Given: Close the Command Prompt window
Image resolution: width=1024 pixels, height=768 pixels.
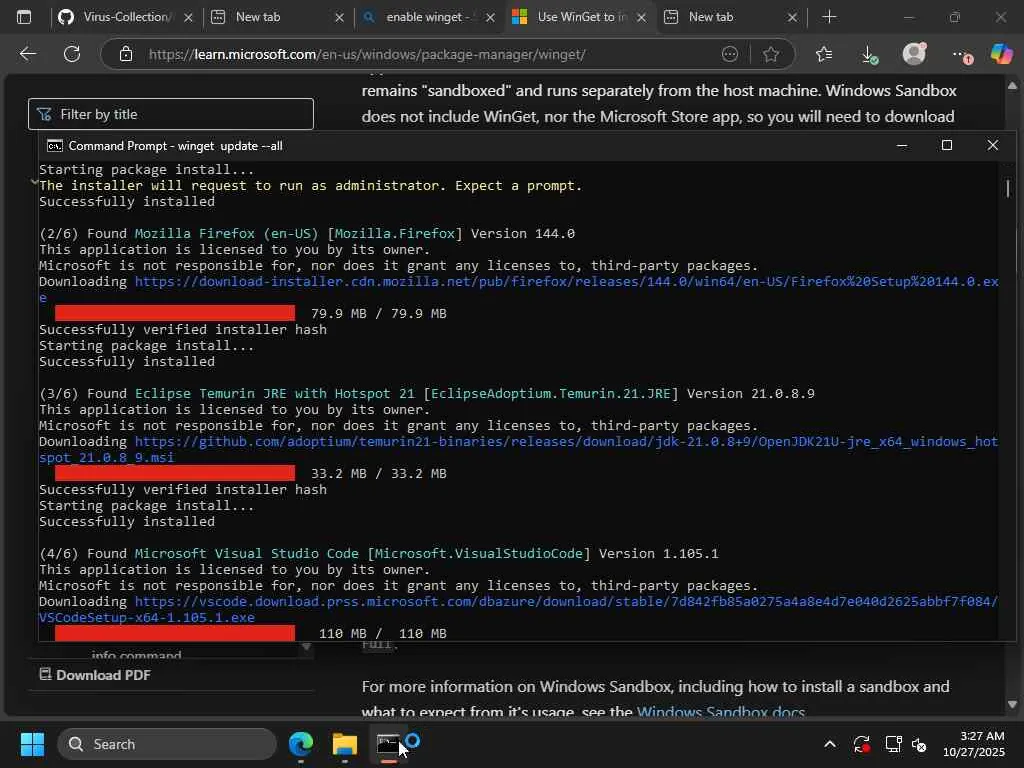Looking at the screenshot, I should coord(992,146).
